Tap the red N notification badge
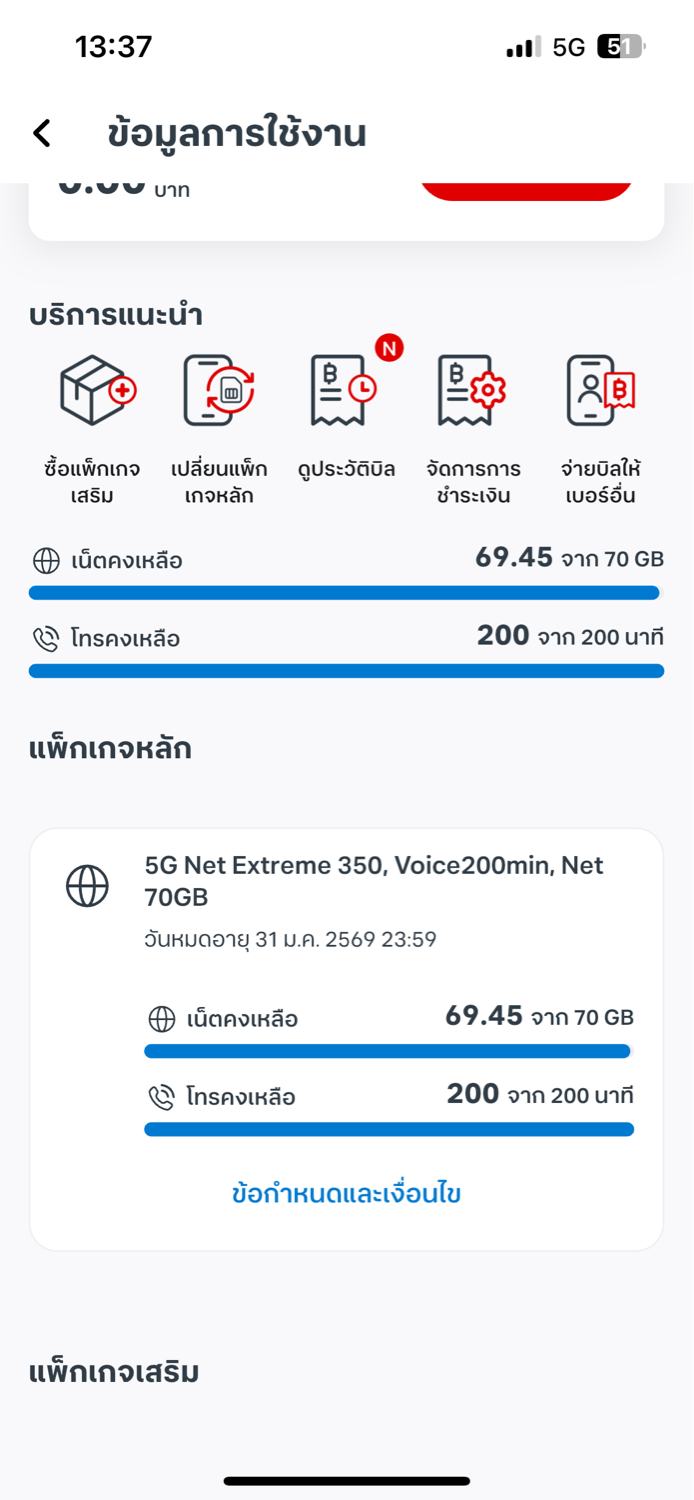Image resolution: width=694 pixels, height=1500 pixels. tap(389, 348)
